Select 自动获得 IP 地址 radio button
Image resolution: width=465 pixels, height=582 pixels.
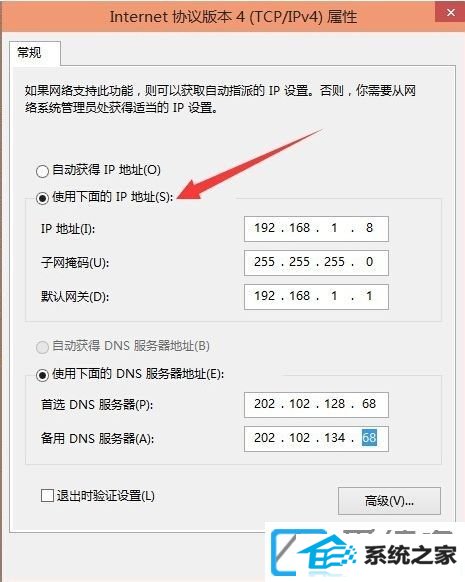point(42,171)
